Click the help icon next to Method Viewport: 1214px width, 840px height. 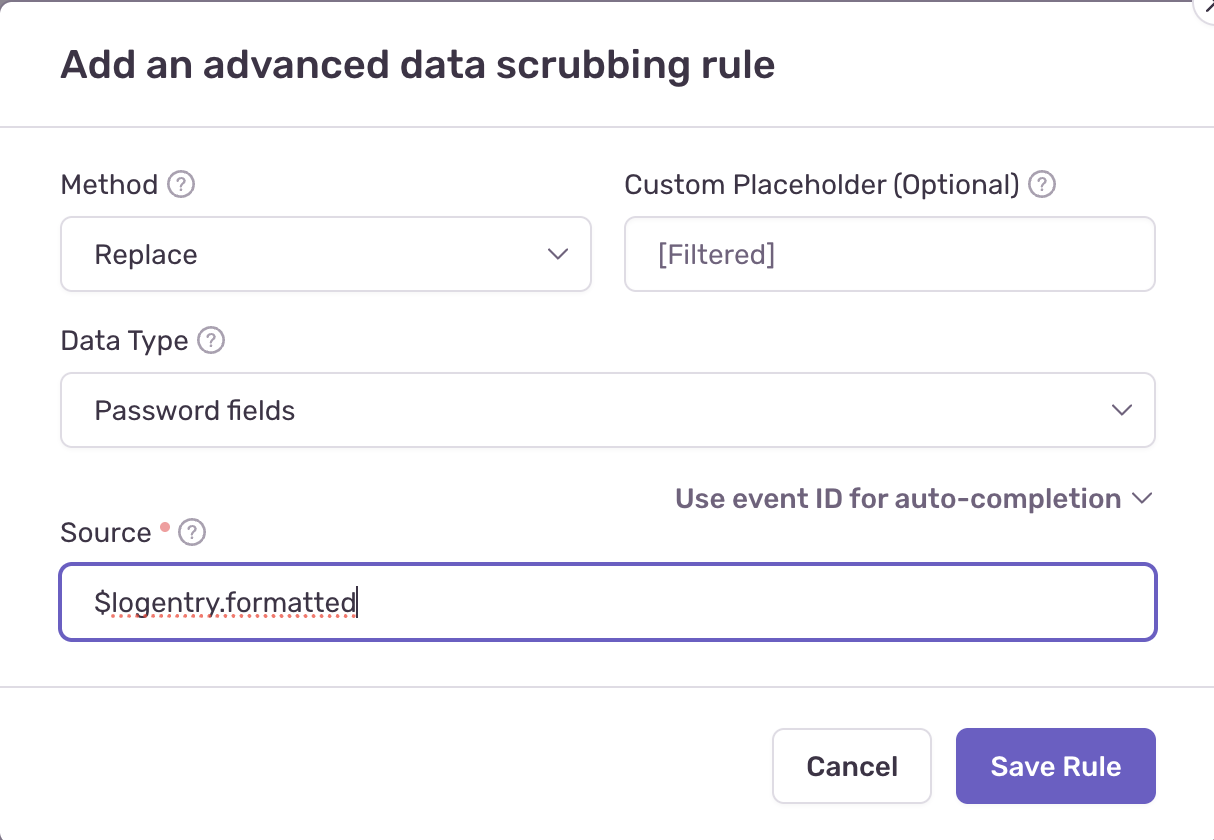click(181, 185)
